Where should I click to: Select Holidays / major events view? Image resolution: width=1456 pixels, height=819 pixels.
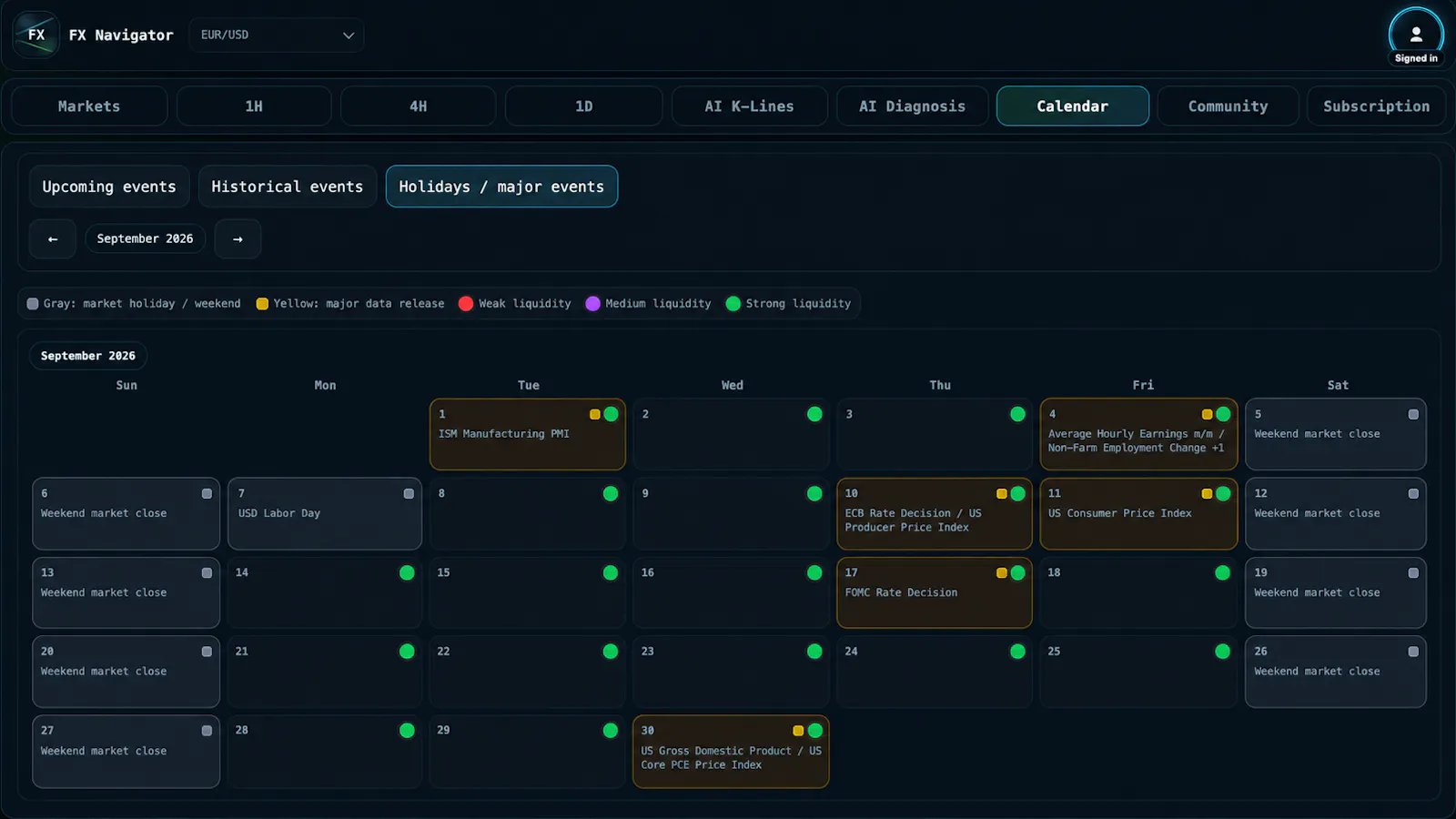(501, 187)
